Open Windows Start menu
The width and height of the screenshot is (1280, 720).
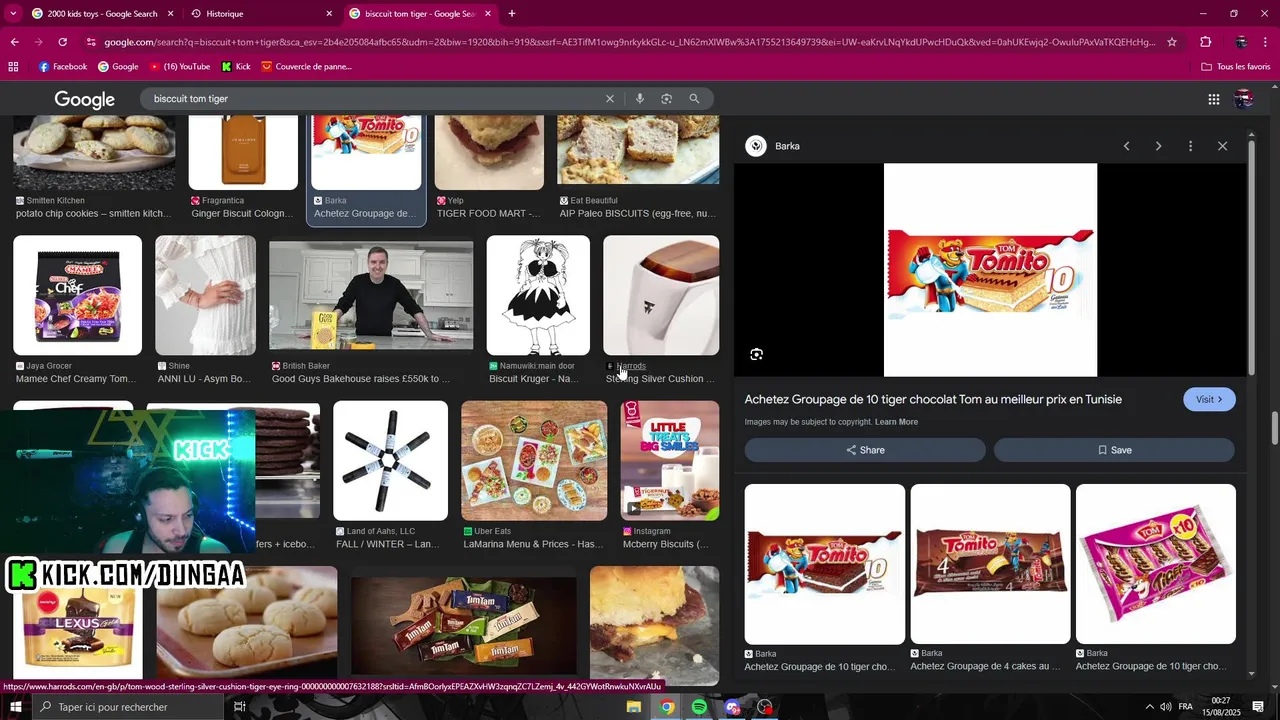tap(15, 707)
